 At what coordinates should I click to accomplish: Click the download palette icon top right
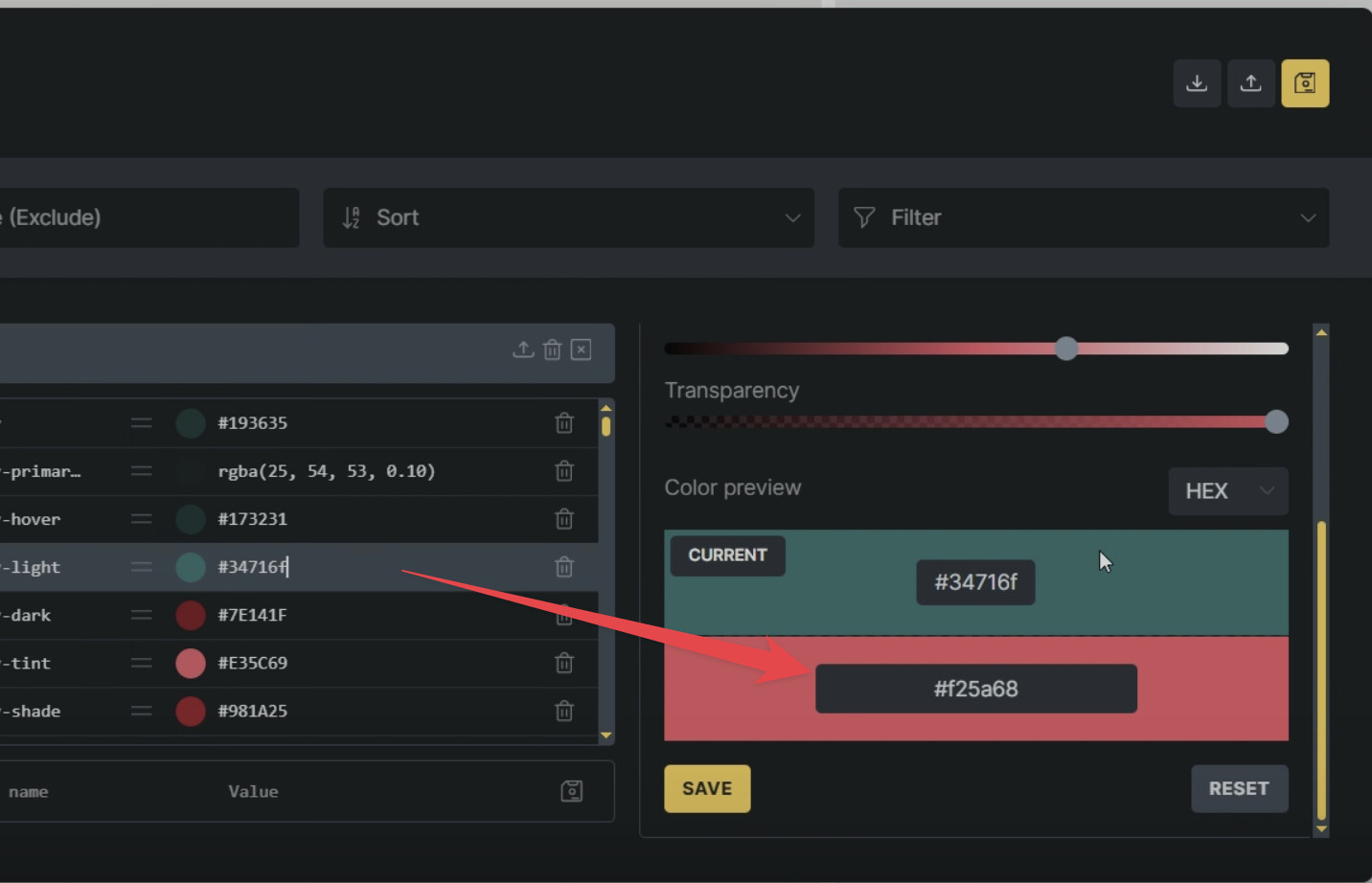[x=1197, y=82]
